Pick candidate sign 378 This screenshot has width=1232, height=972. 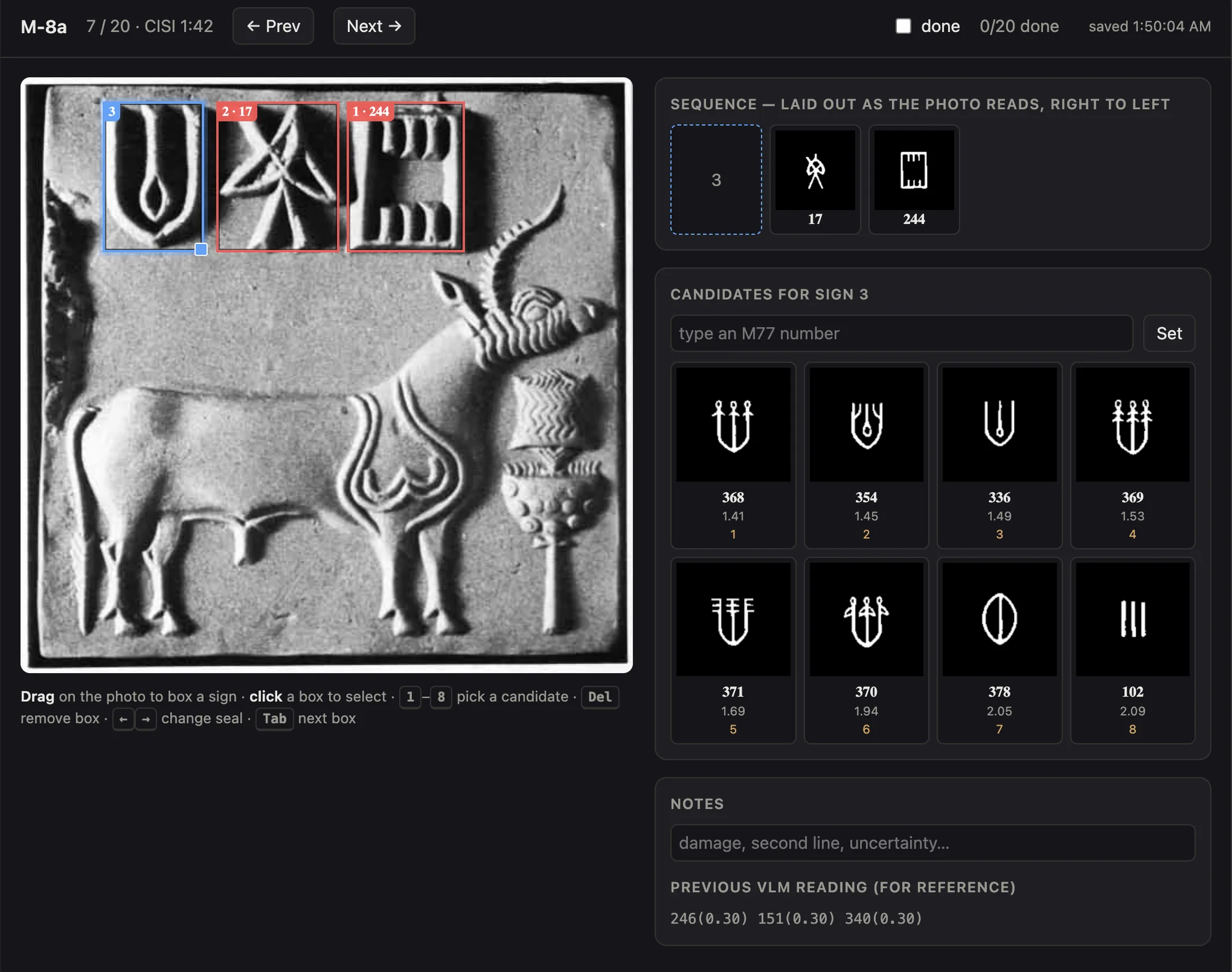point(999,650)
